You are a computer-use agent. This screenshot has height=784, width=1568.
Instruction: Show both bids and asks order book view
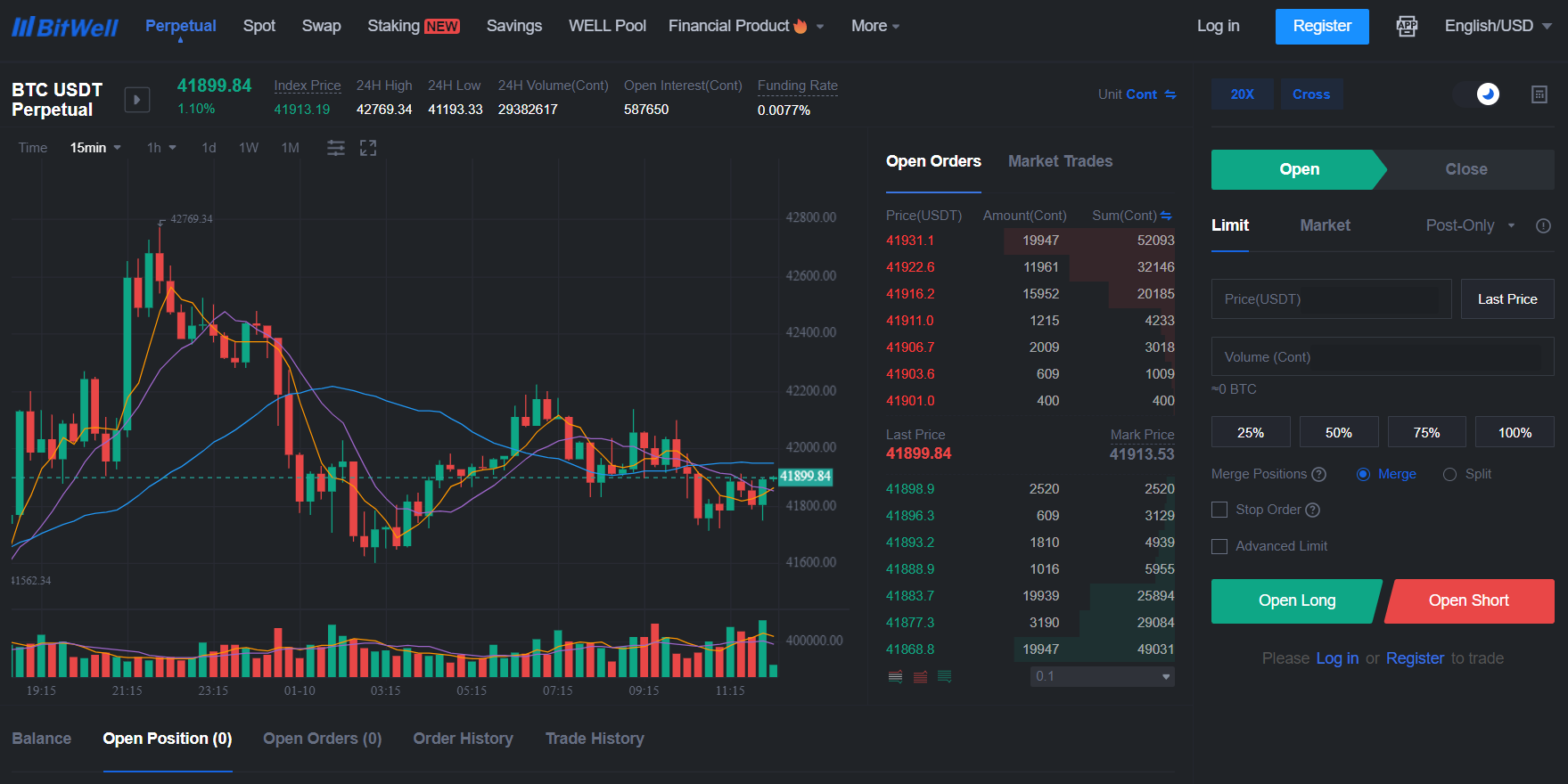(896, 677)
